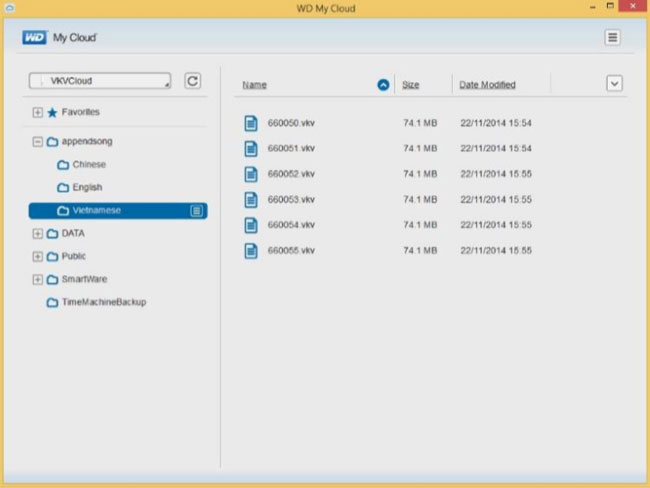Click the file icon for 660053.vkv
Image resolution: width=650 pixels, height=488 pixels.
click(x=252, y=199)
